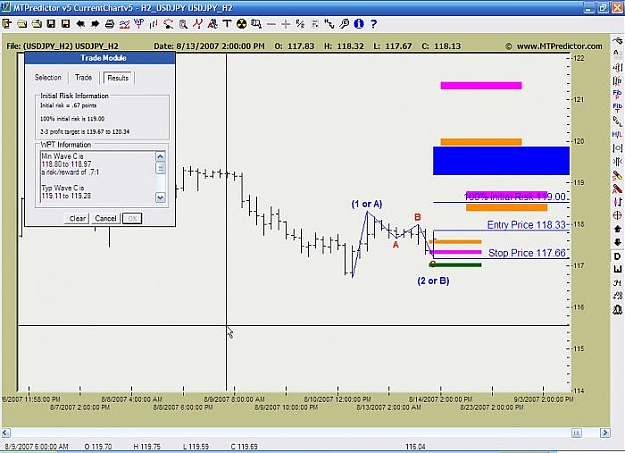Click the forward arrow toolbar icon
This screenshot has height=453, width=625.
point(95,24)
